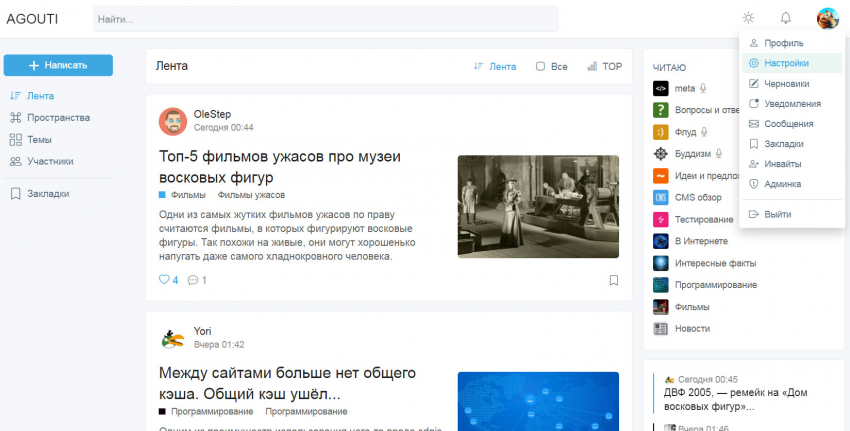Open the OleStep author name link
Image resolution: width=850 pixels, height=431 pixels.
pos(212,114)
